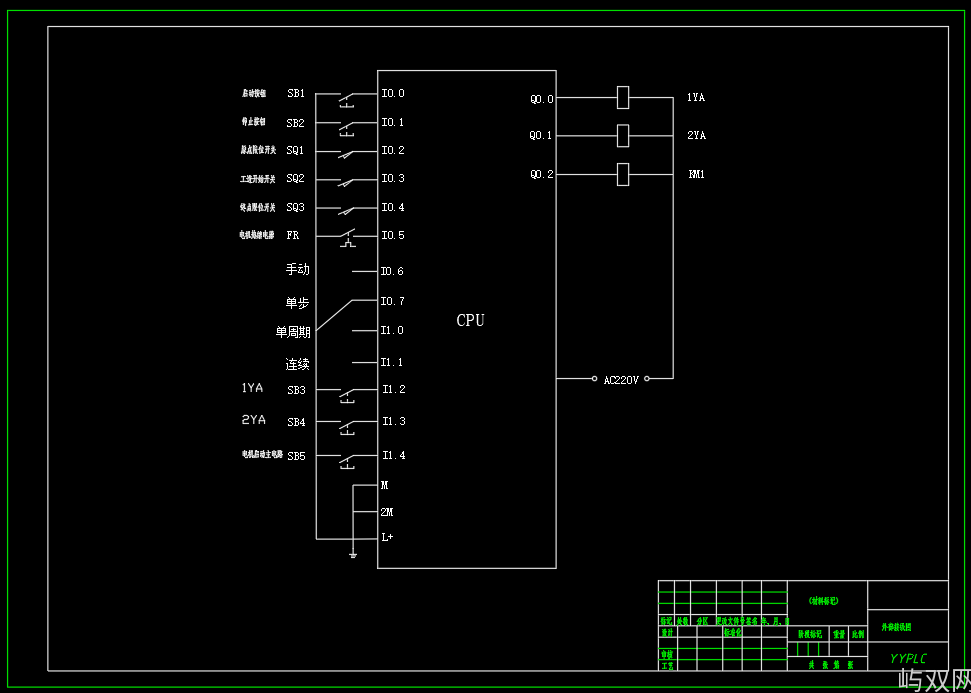This screenshot has width=971, height=693.
Task: Click the SB2 label
Action: tap(295, 123)
